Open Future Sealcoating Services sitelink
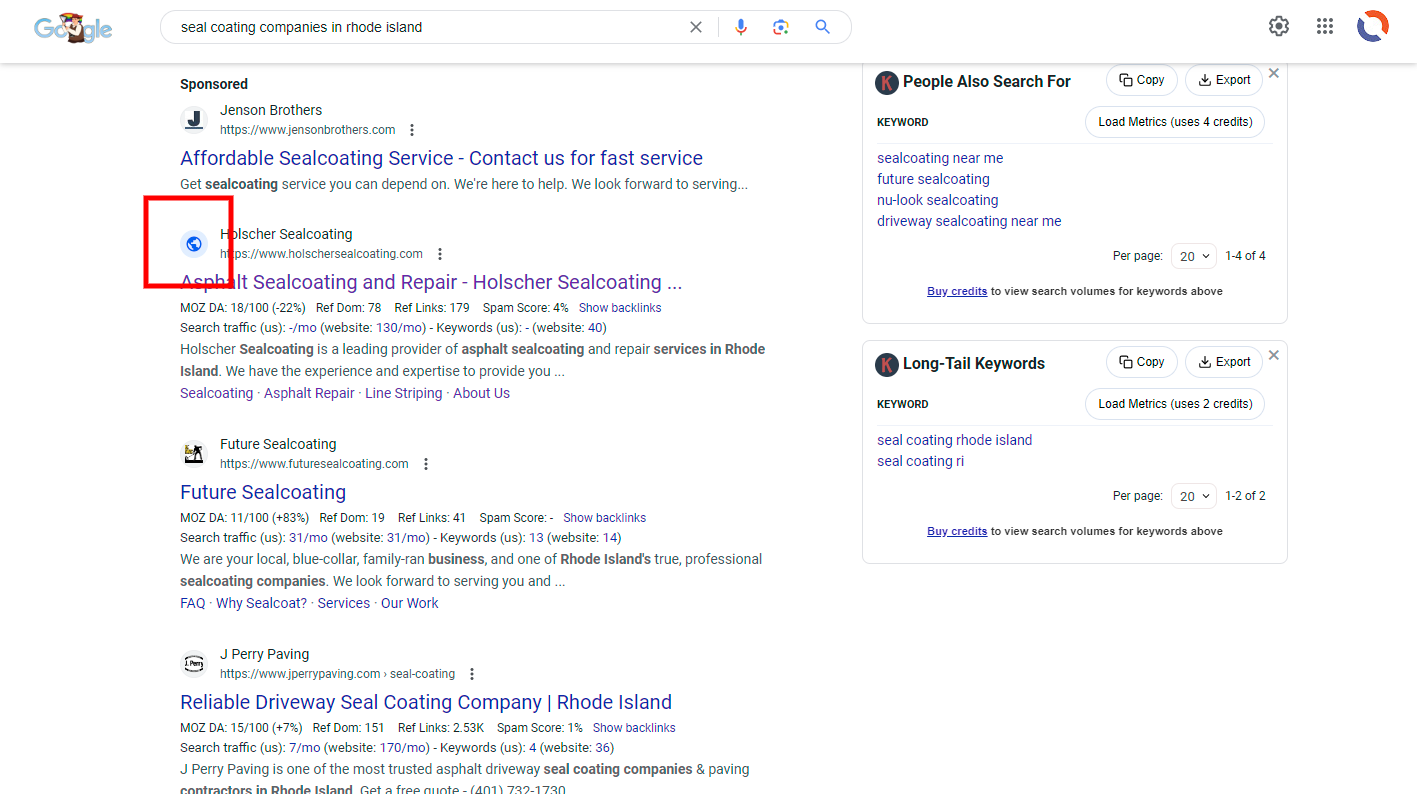Screen dimensions: 1417x794 343,603
